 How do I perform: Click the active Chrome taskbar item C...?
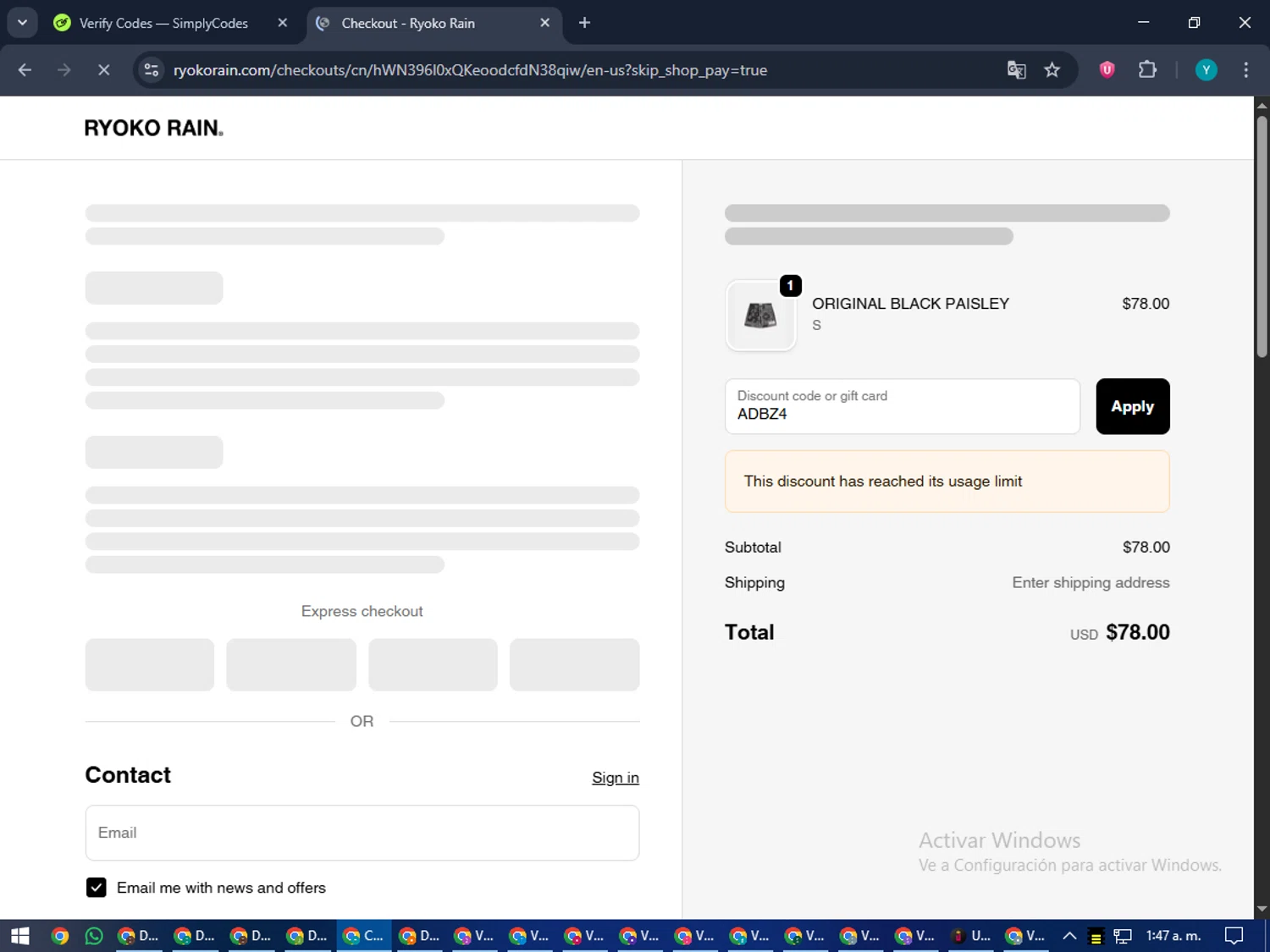click(364, 936)
